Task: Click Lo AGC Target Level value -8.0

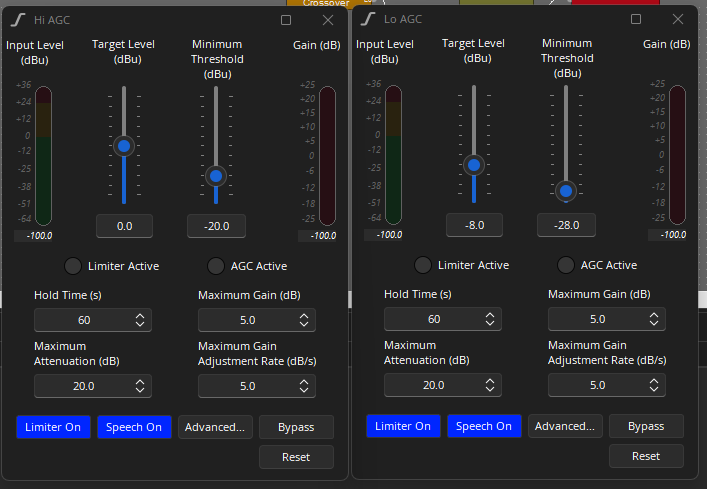Action: coord(474,225)
